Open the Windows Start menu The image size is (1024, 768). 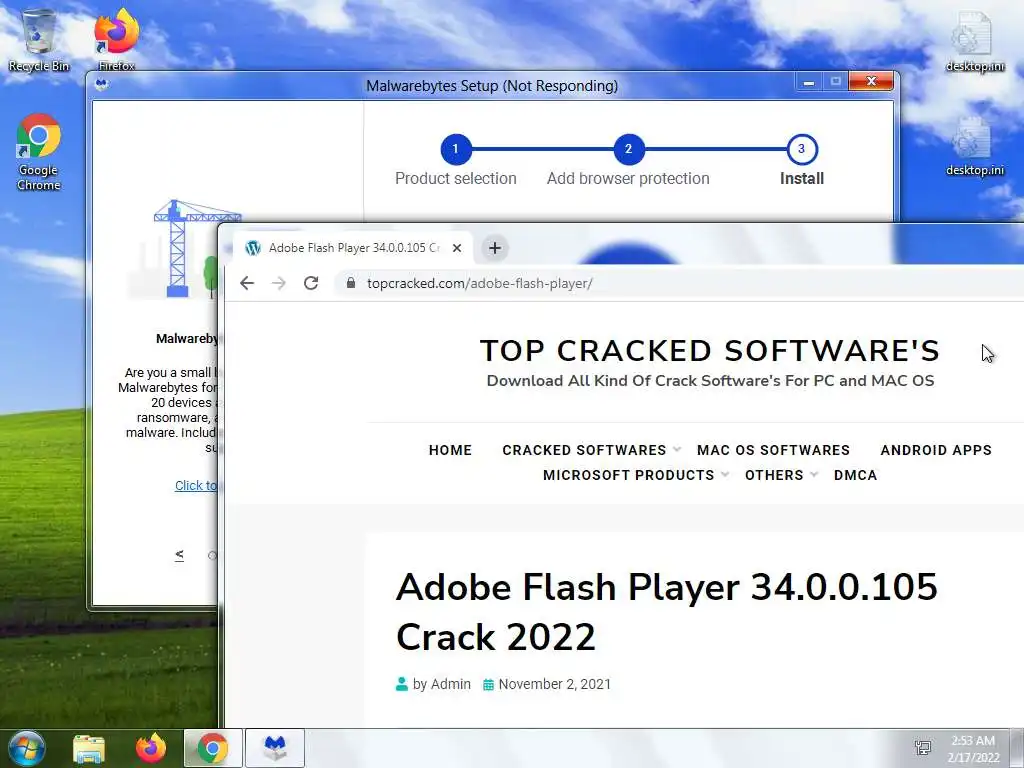pyautogui.click(x=26, y=748)
